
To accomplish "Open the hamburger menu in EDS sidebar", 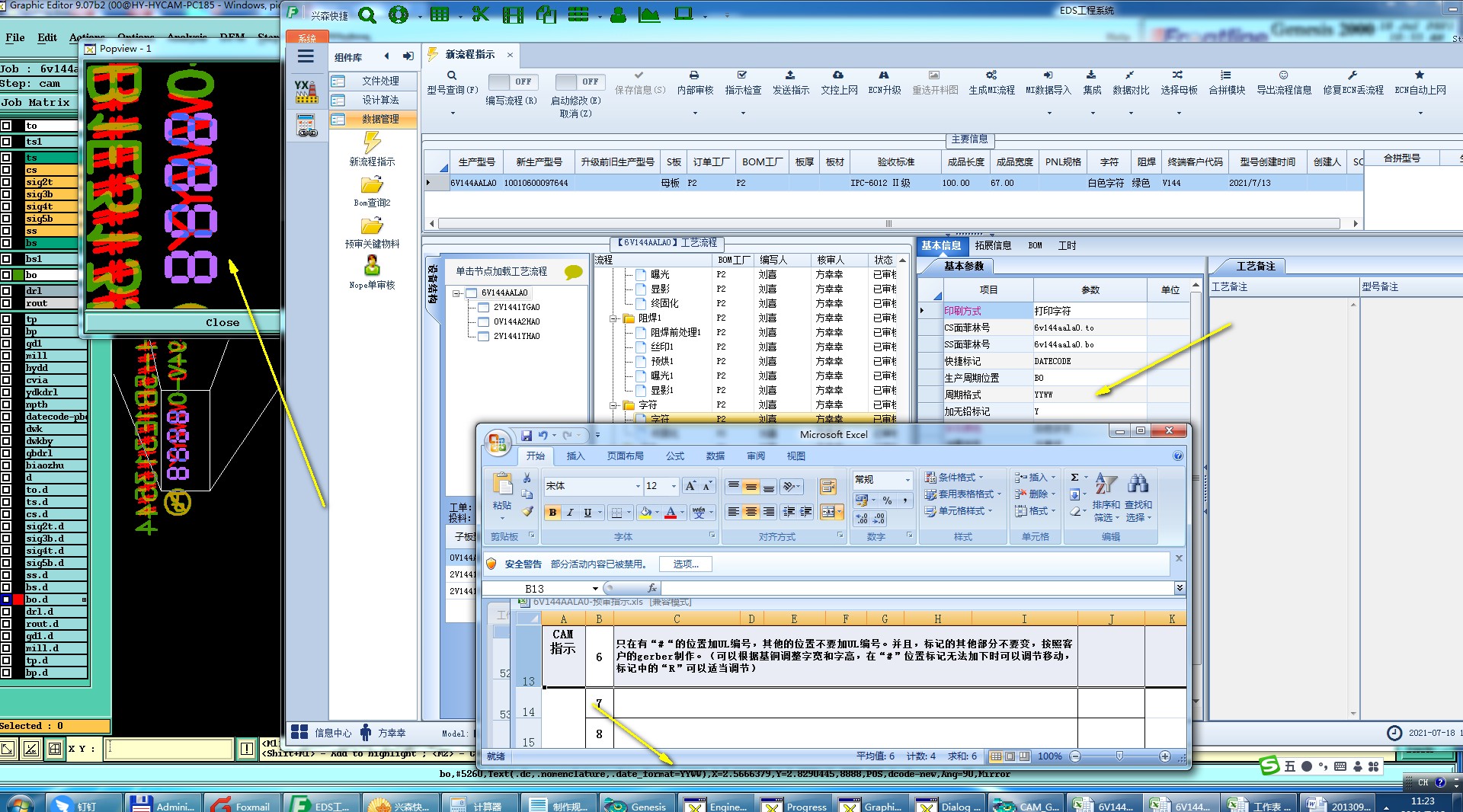I will point(306,56).
